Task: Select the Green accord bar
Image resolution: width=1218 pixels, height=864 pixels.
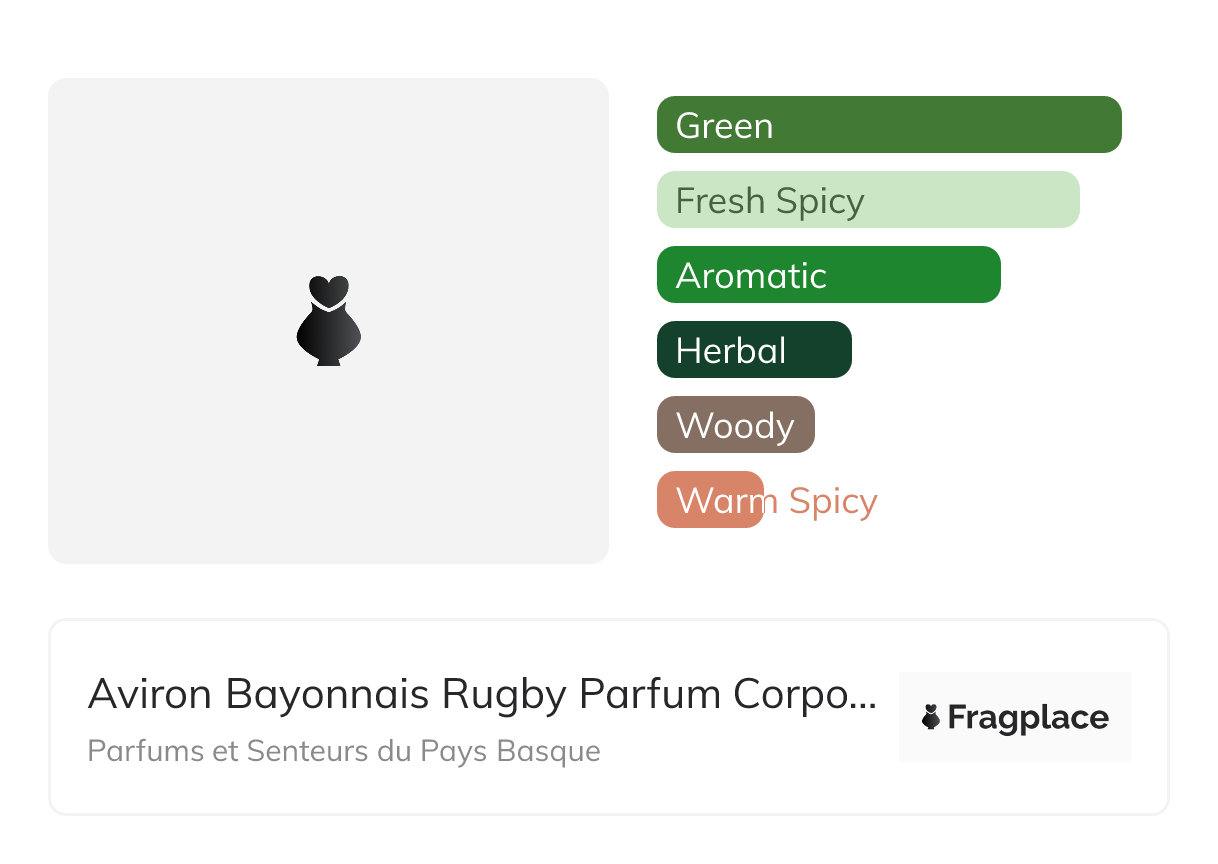Action: pyautogui.click(x=888, y=125)
